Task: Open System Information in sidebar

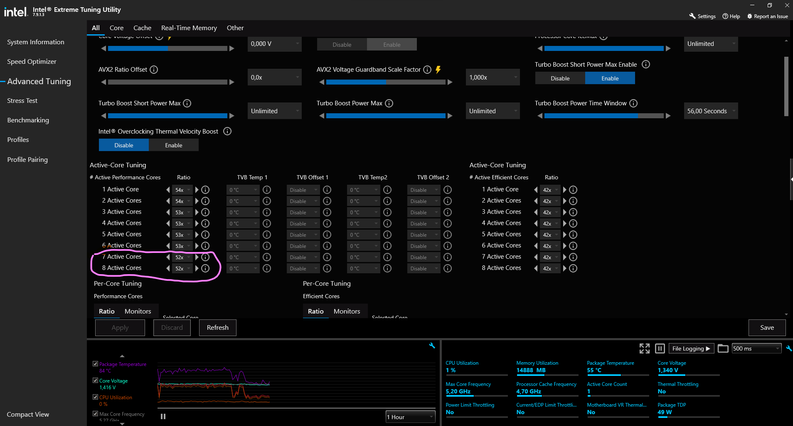Action: pyautogui.click(x=35, y=42)
